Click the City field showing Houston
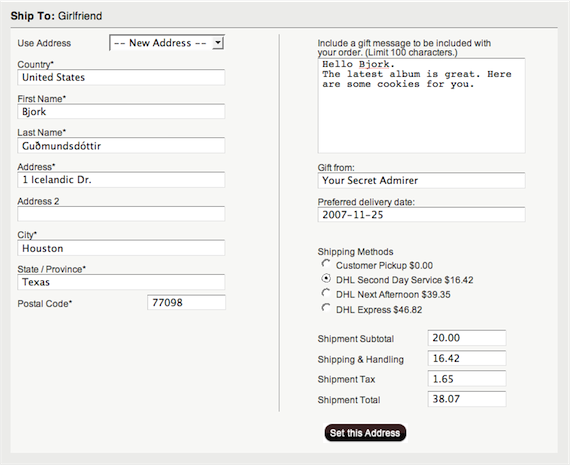Screen dimensions: 570x465 pyautogui.click(x=121, y=248)
